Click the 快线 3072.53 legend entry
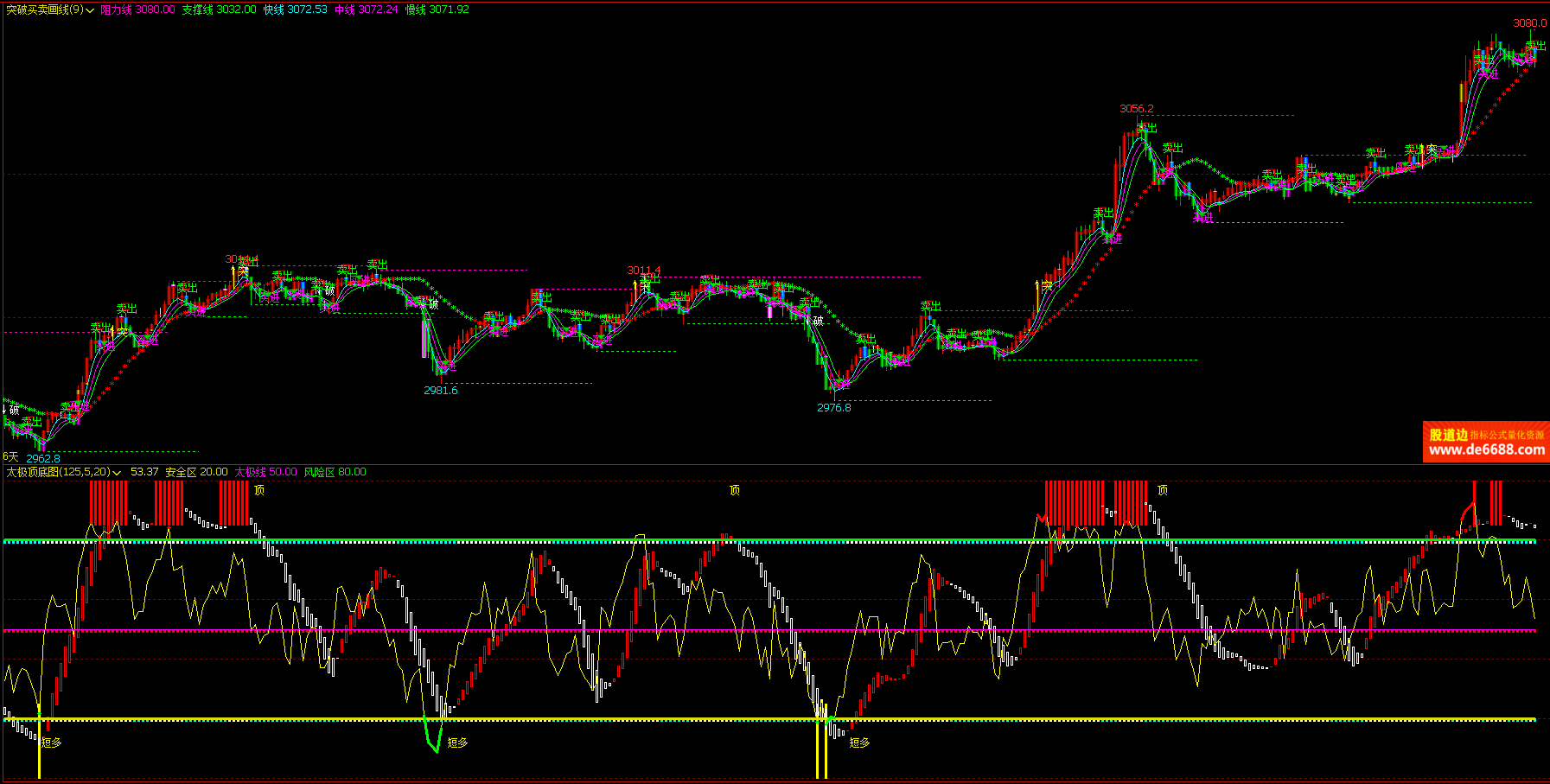 (295, 10)
